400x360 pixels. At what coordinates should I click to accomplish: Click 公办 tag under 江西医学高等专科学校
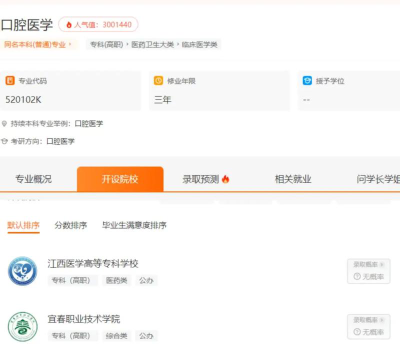coord(146,280)
